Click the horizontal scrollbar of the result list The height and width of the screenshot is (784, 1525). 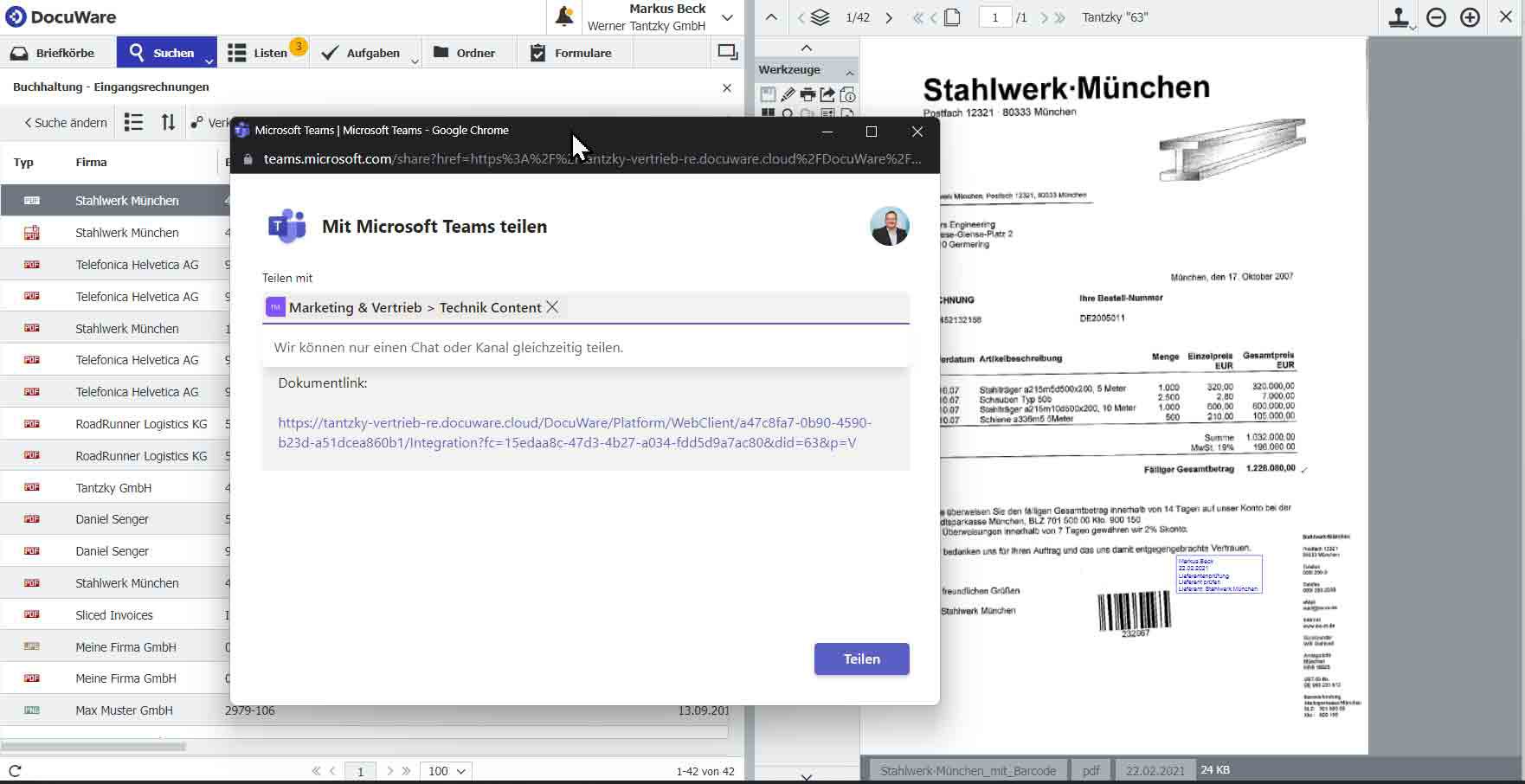pyautogui.click(x=93, y=746)
